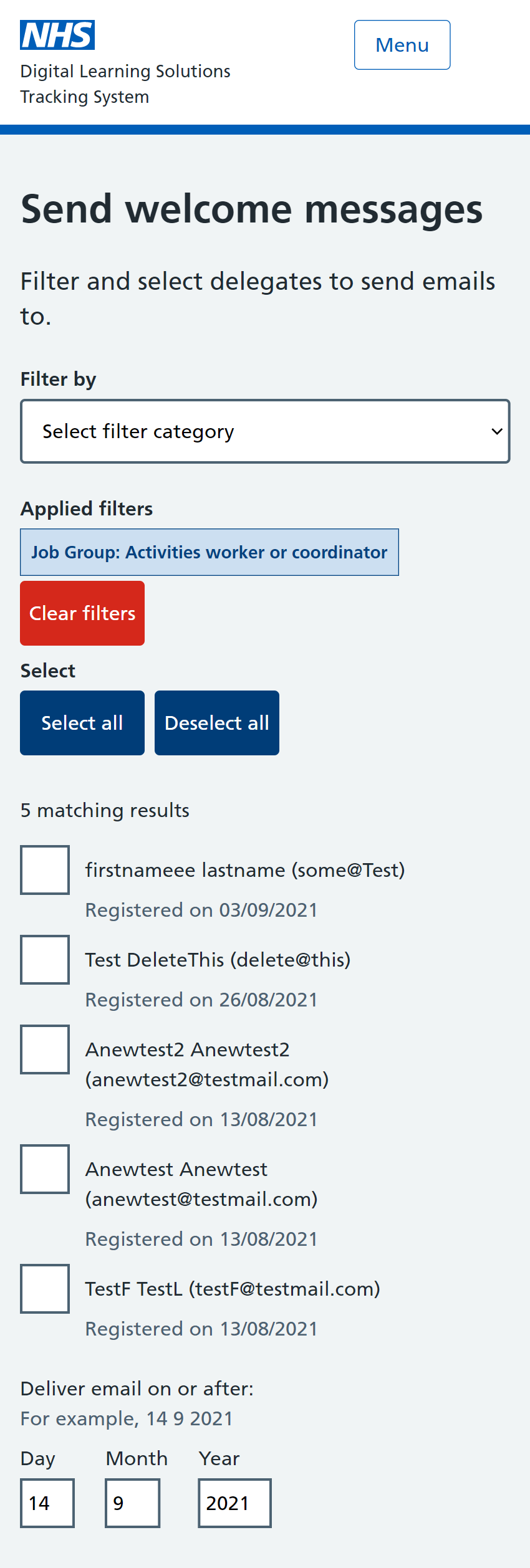
Task: Select the Anewtest2 Anewtest2 delegate checkbox
Action: [45, 1049]
